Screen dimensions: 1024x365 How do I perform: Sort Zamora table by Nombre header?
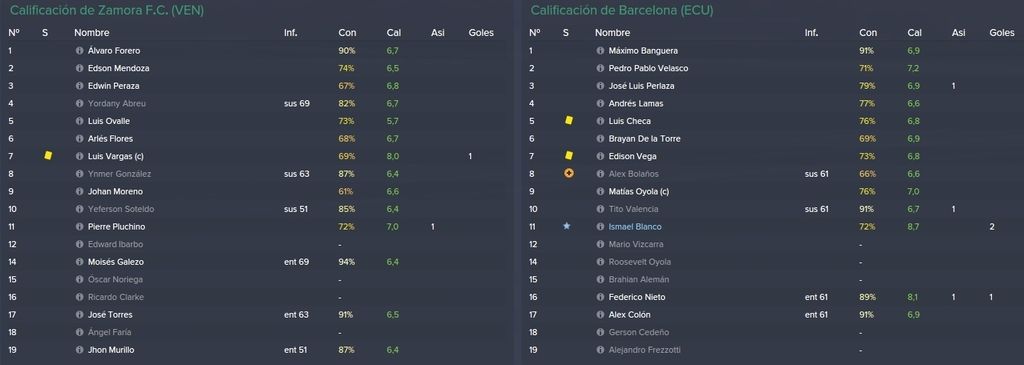[91, 33]
